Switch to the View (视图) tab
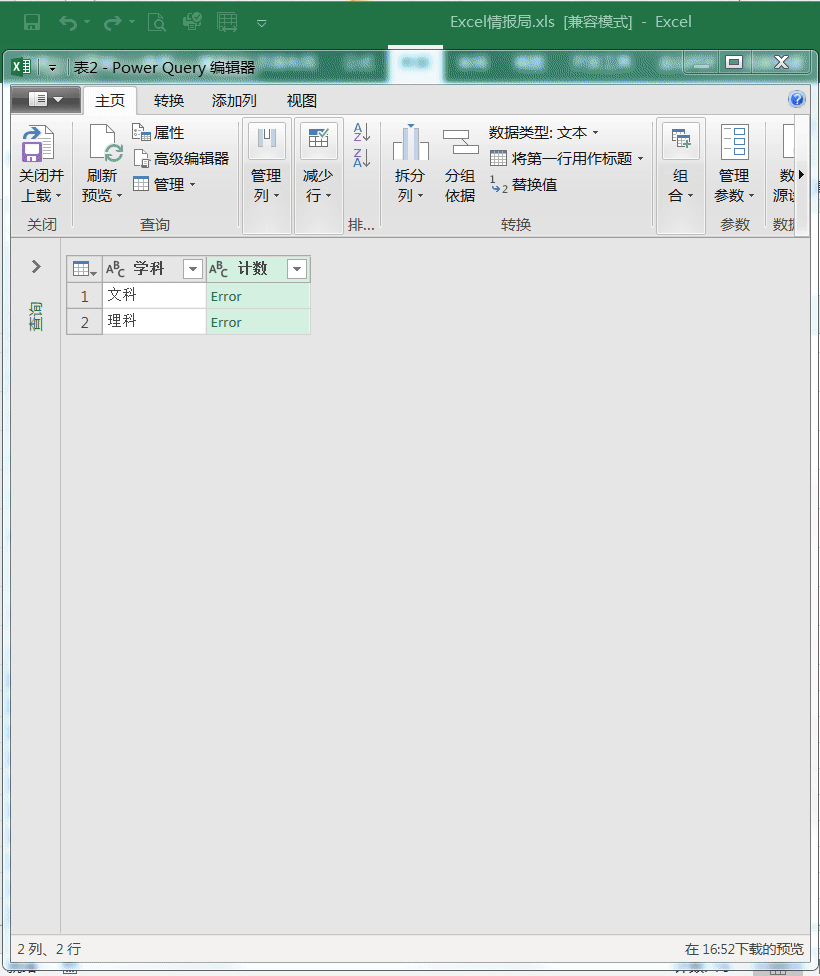This screenshot has height=976, width=820. coord(301,100)
